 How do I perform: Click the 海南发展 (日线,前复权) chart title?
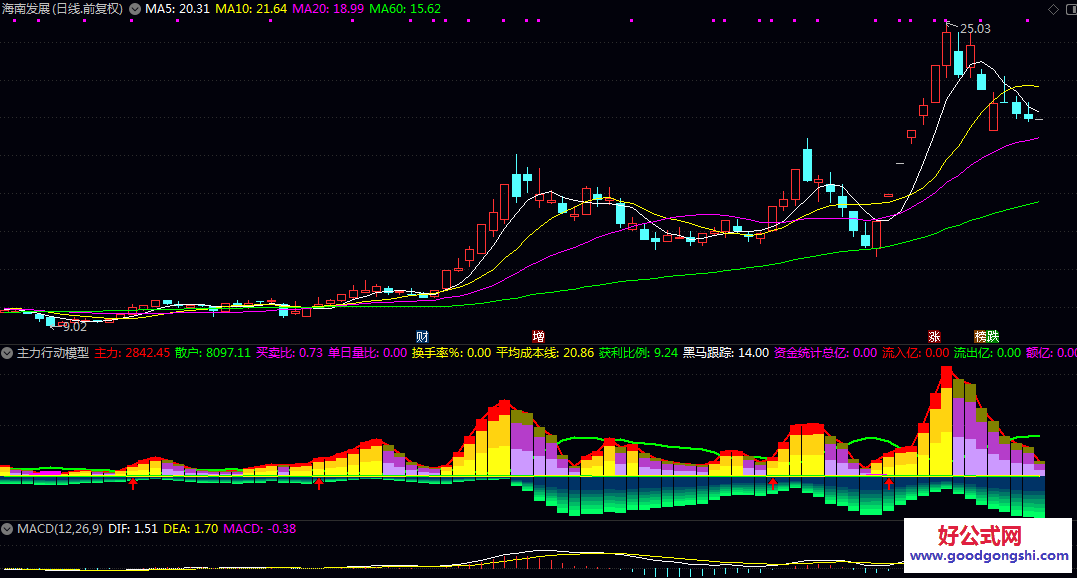click(63, 9)
